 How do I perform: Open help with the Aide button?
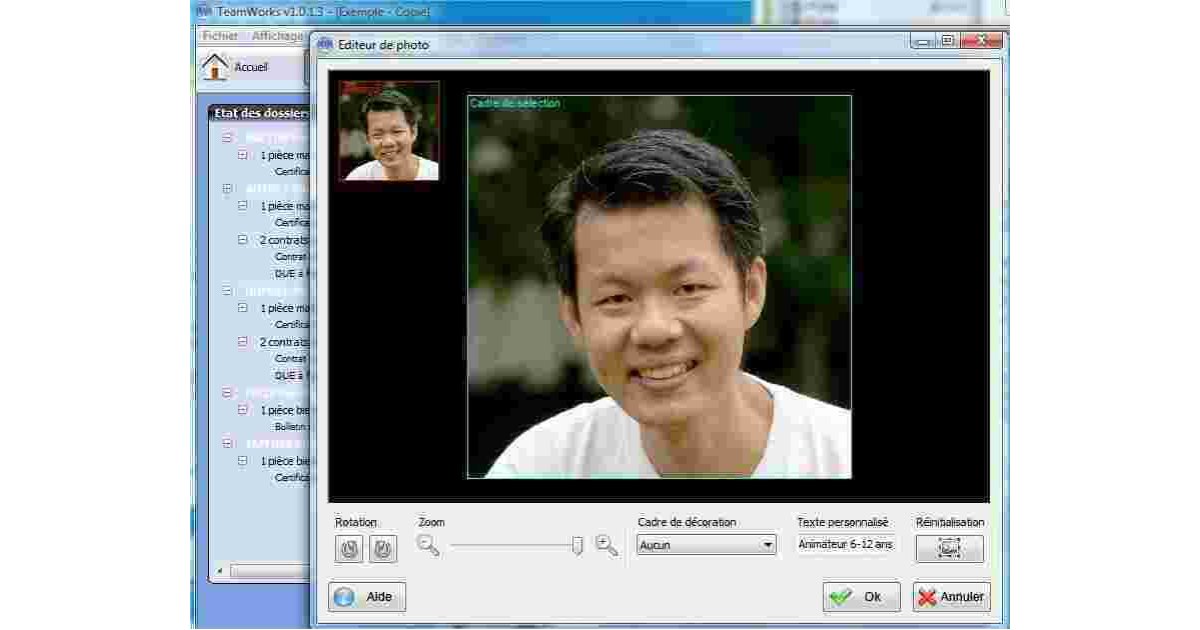[367, 597]
